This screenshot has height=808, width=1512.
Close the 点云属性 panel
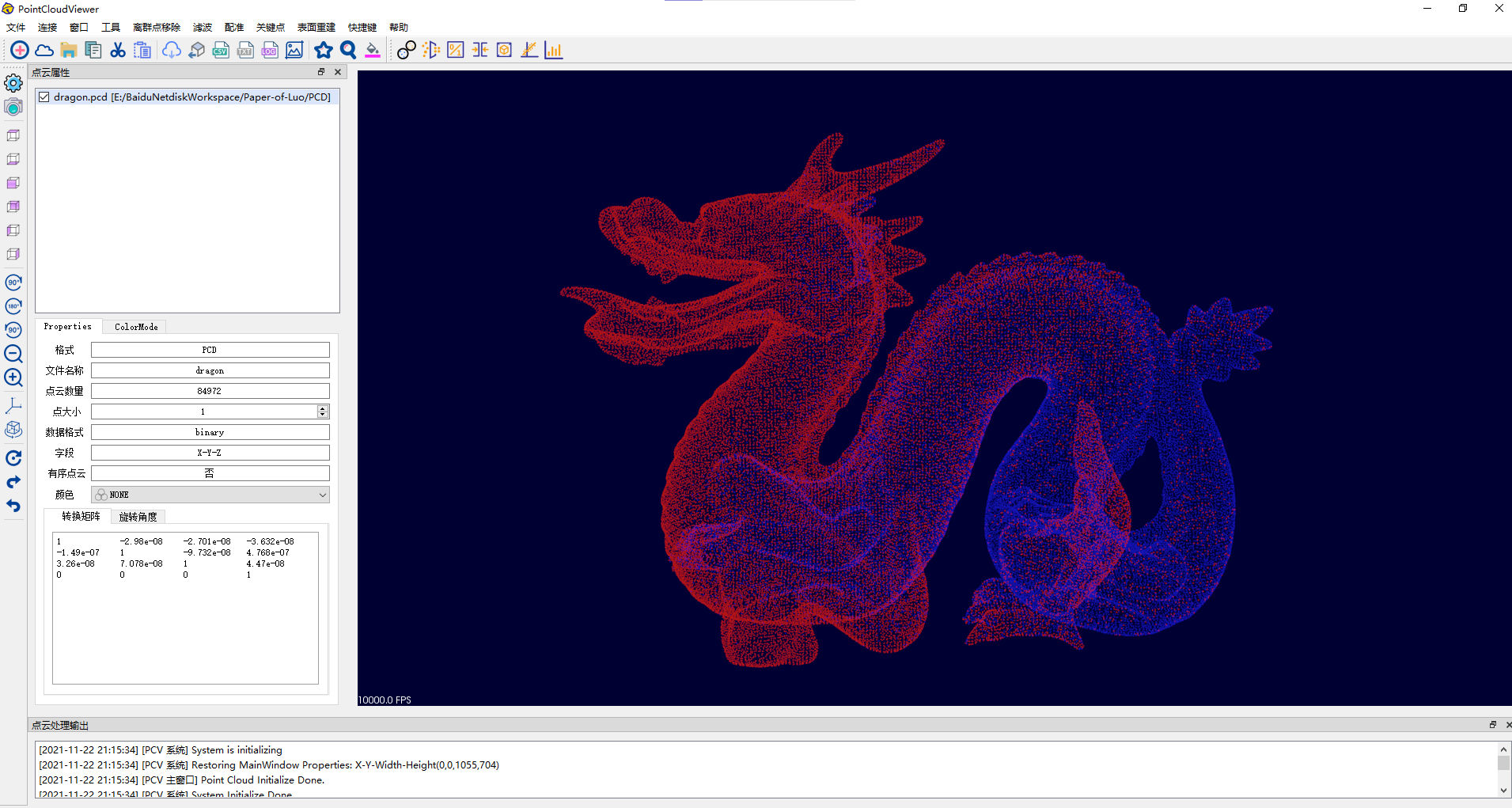coord(338,72)
